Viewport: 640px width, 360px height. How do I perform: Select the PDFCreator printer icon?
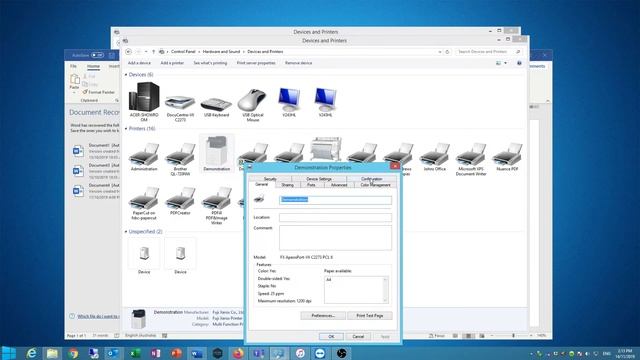[180, 198]
